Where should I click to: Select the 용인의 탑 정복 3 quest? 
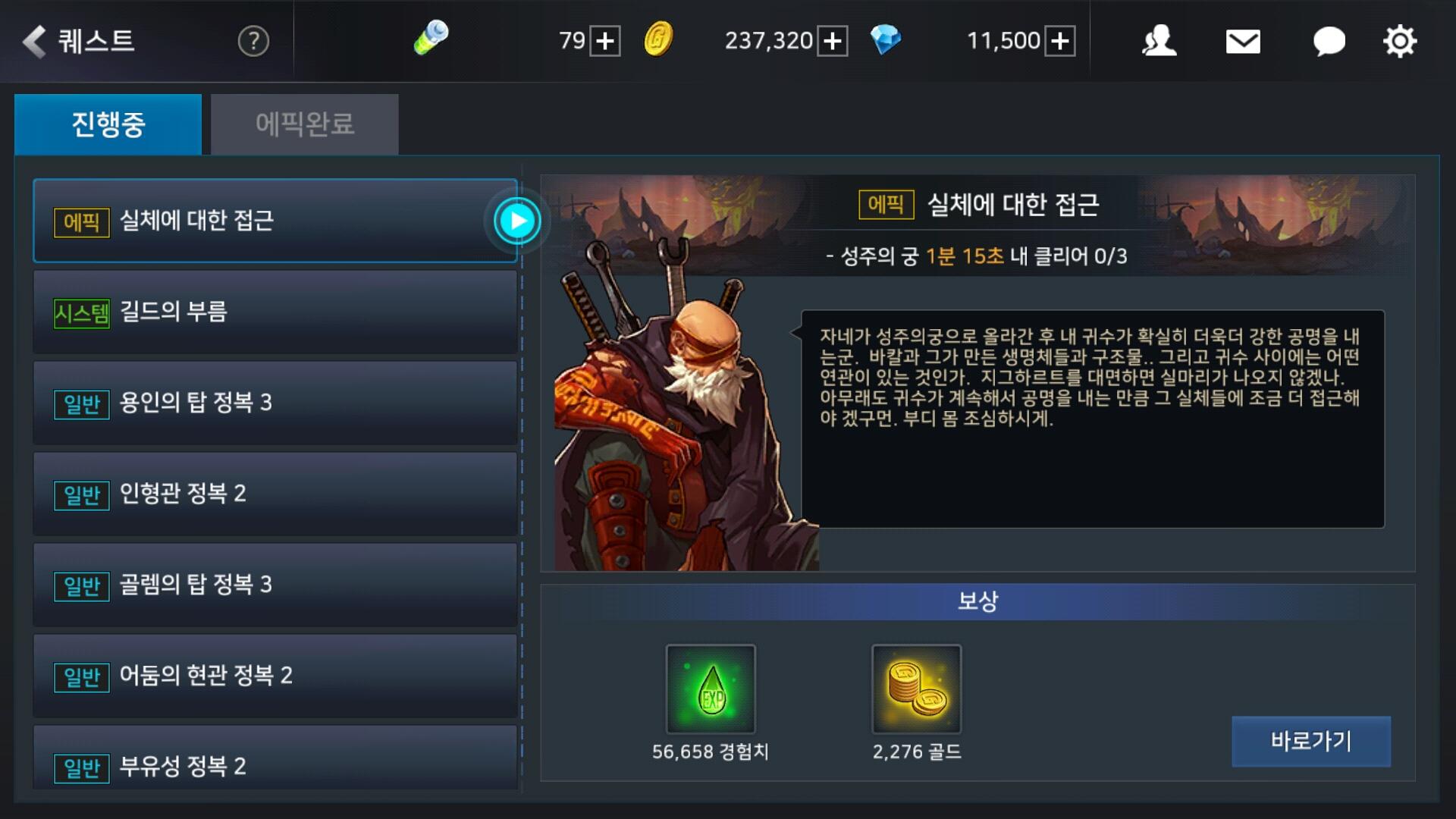click(275, 403)
